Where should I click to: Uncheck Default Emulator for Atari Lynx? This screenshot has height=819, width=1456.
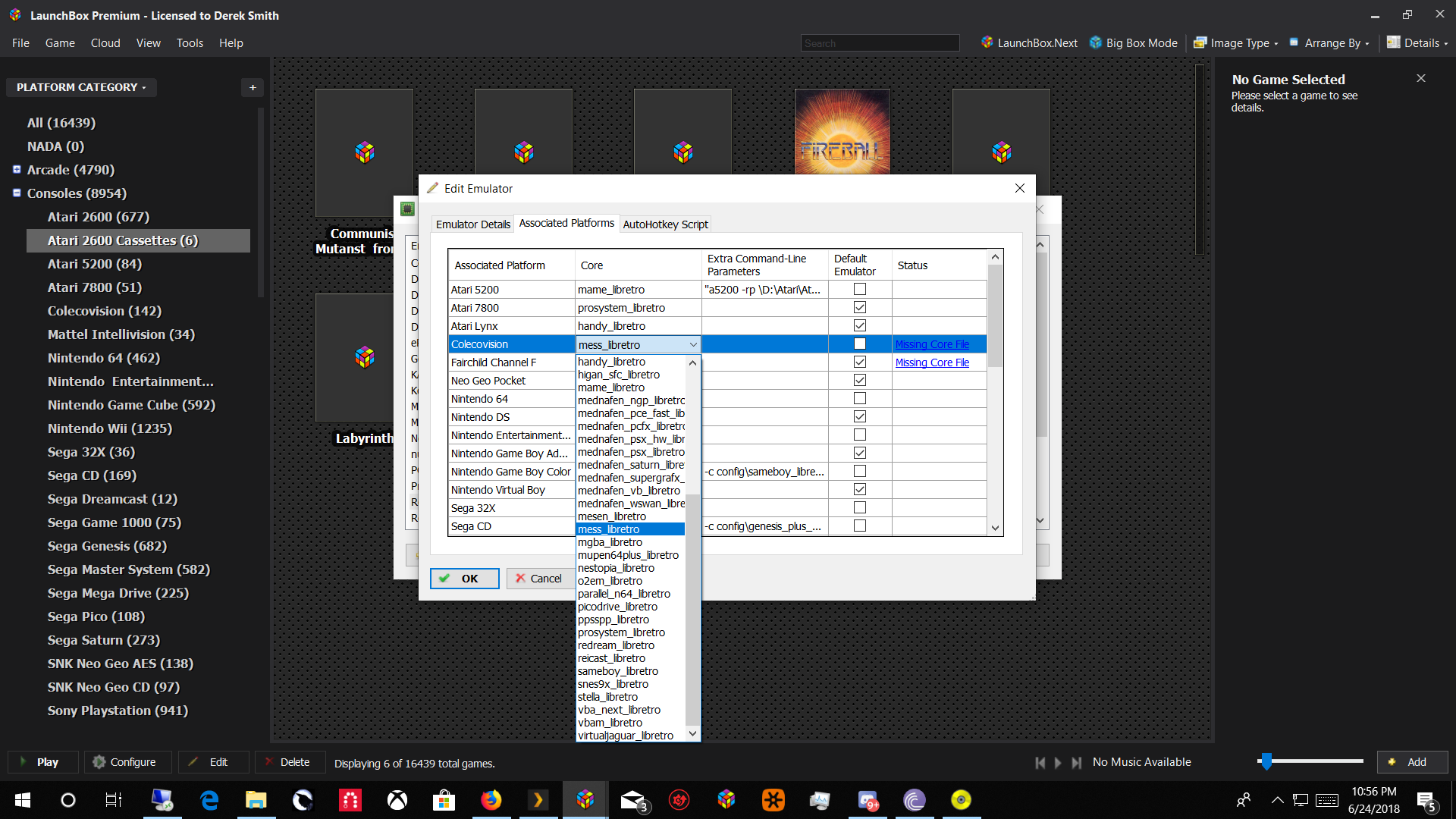(860, 325)
